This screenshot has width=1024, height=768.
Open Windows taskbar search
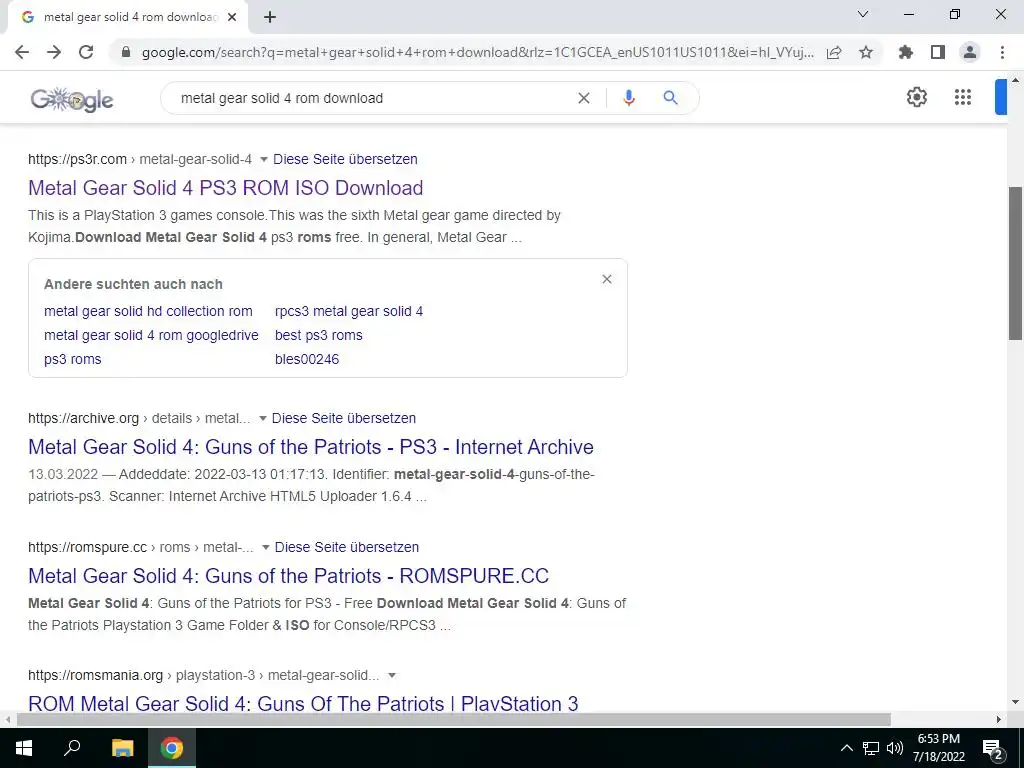[72, 748]
